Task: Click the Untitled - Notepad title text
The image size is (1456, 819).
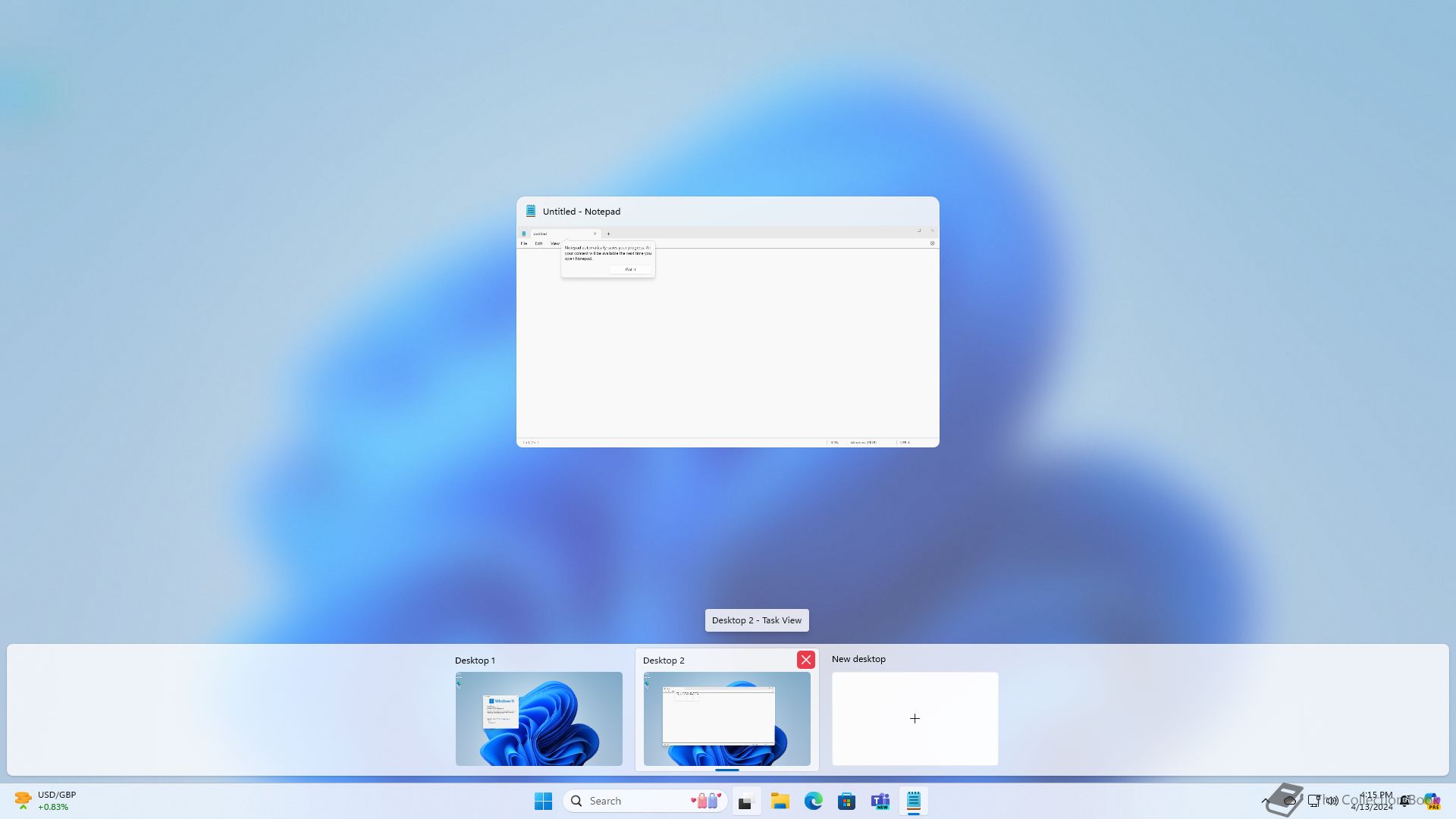Action: (x=581, y=212)
